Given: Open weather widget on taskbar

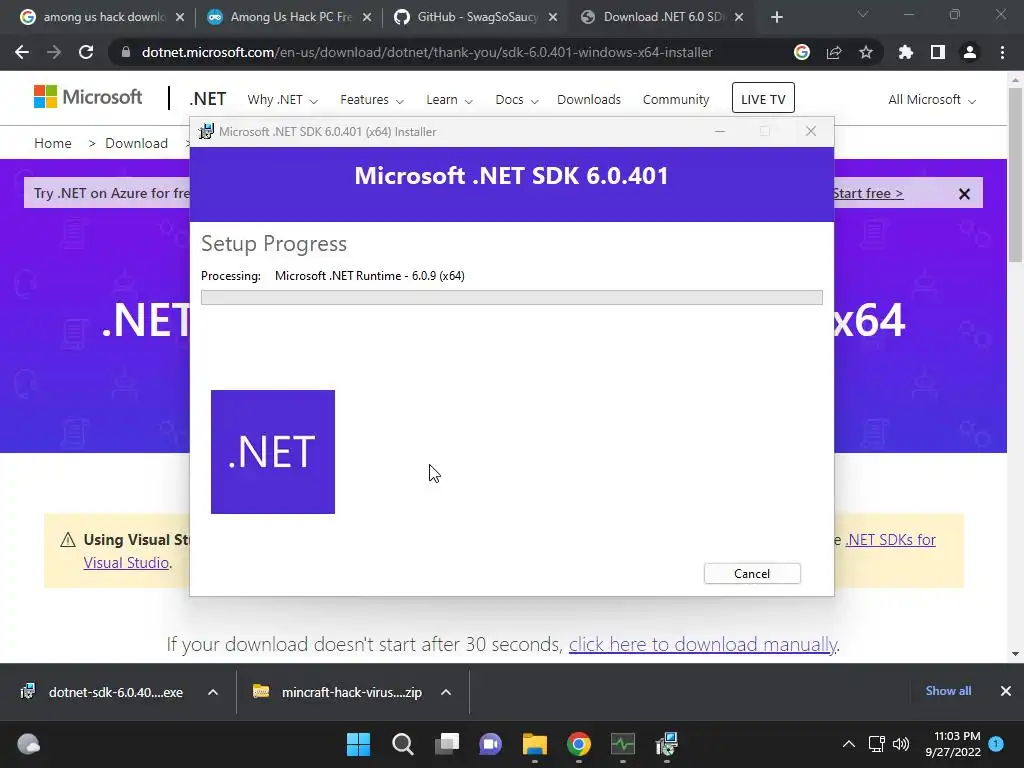Looking at the screenshot, I should (x=28, y=744).
